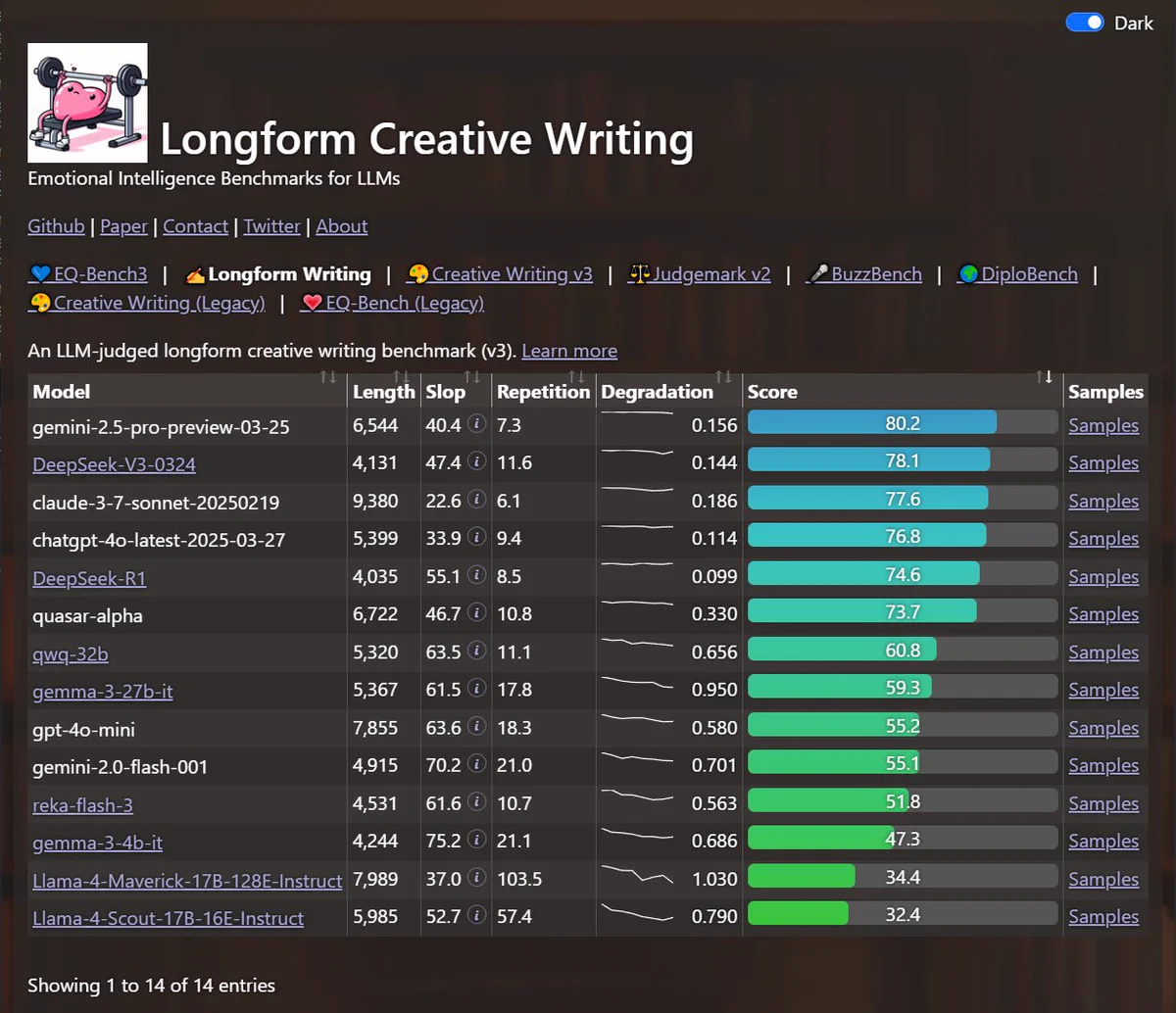
Task: Click Slop info icon for Llama-4-Maverick
Action: click(x=476, y=878)
